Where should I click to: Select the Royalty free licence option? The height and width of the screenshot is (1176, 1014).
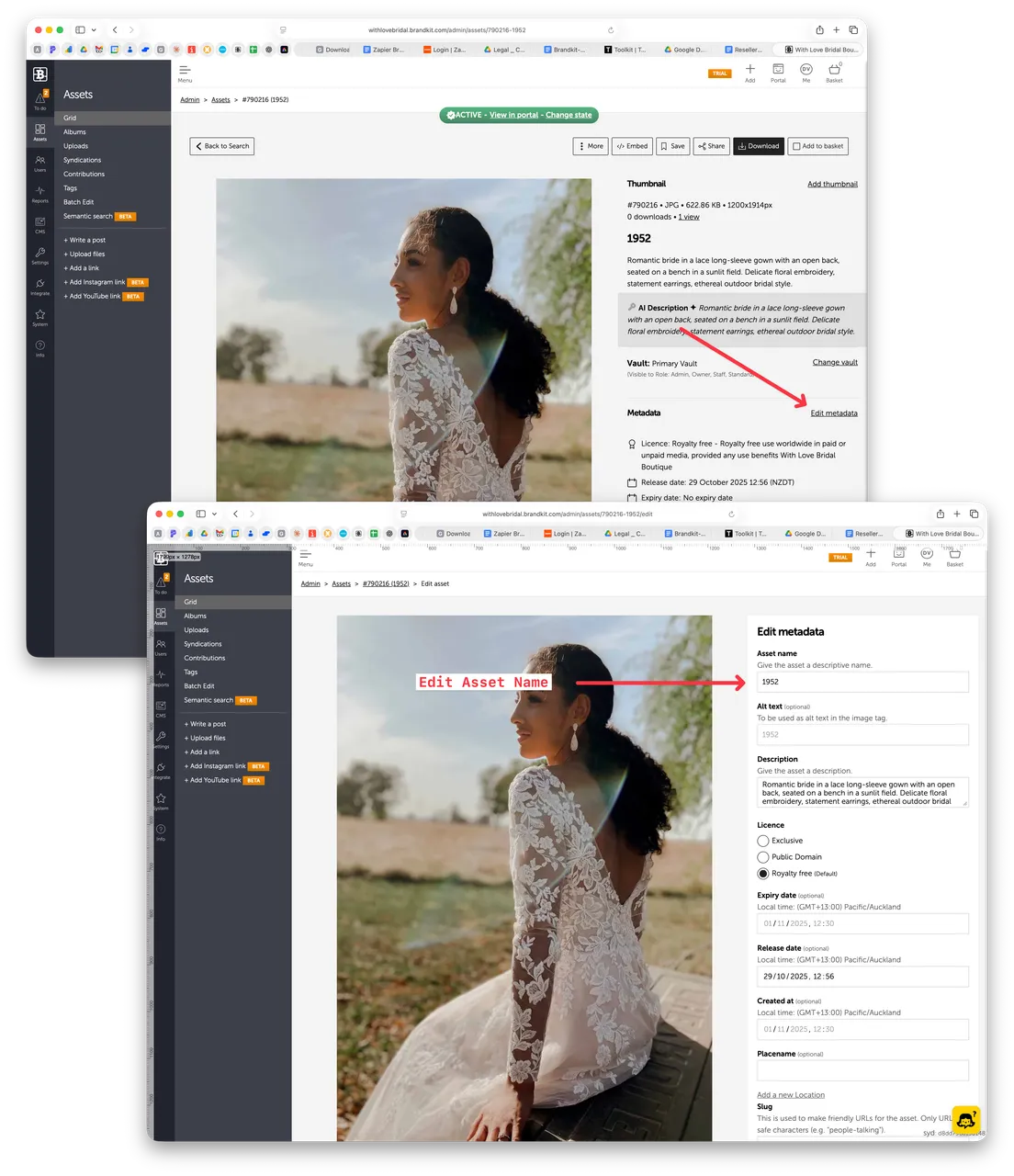click(x=763, y=873)
